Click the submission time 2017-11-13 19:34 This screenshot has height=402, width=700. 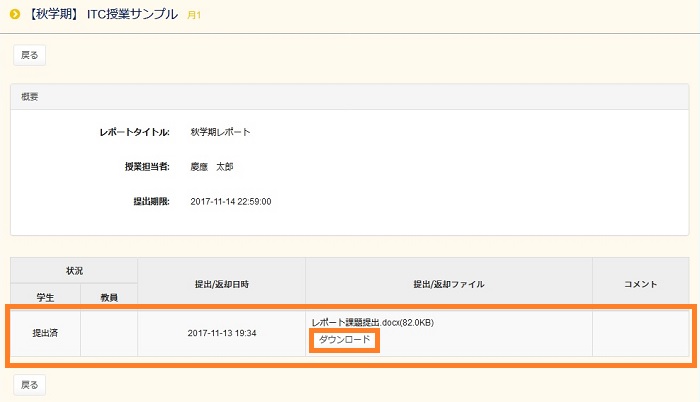(x=221, y=332)
